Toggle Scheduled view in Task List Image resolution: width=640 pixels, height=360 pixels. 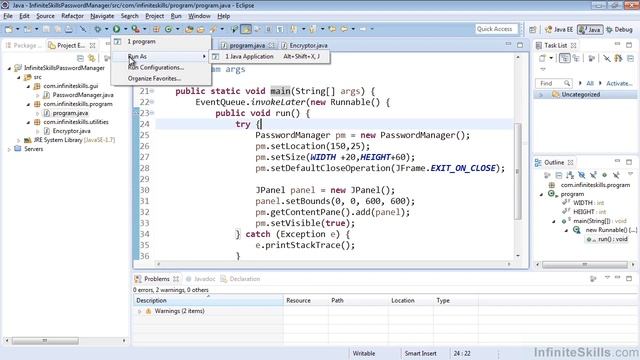tap(576, 58)
